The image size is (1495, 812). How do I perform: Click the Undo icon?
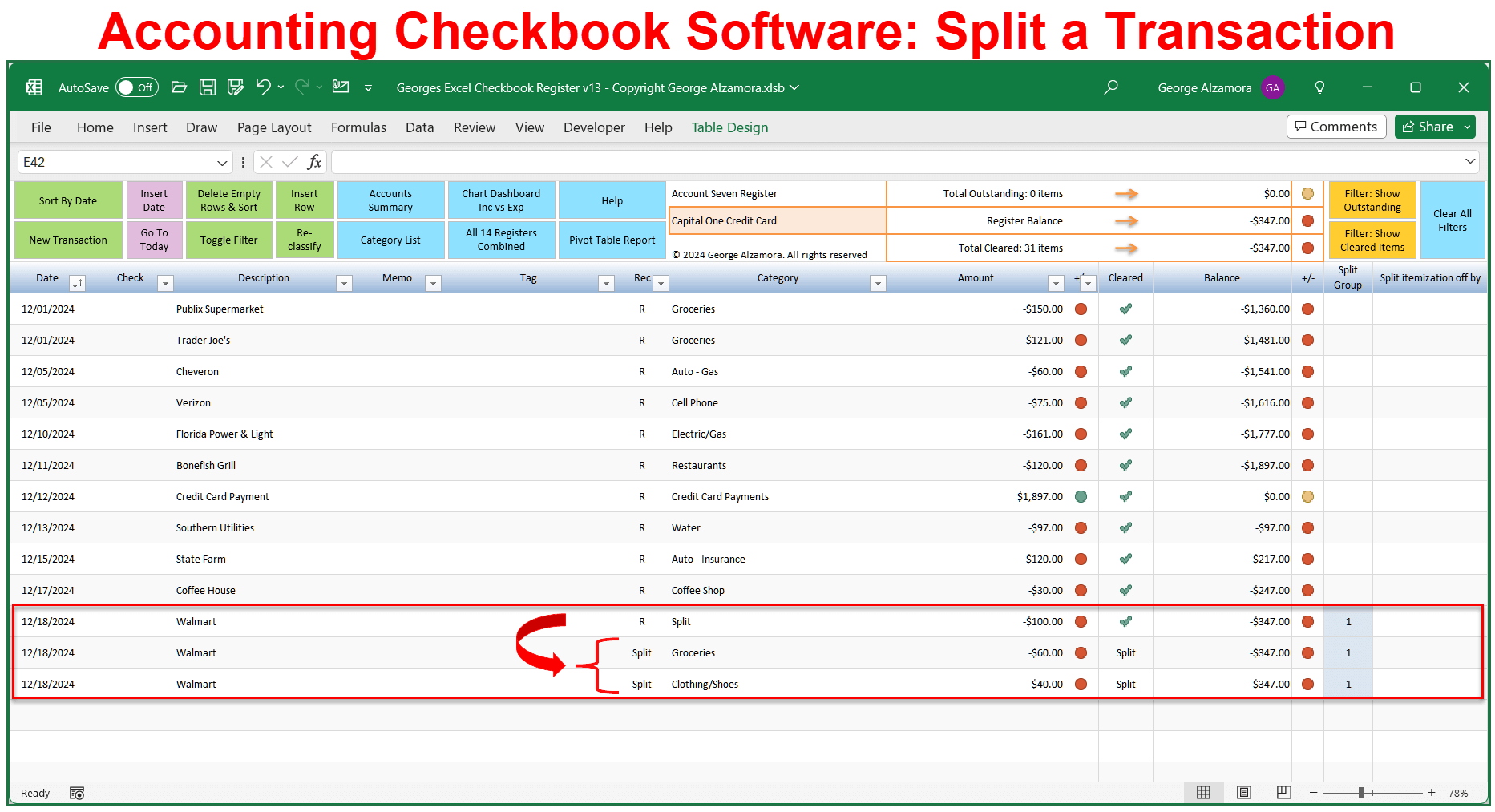(265, 87)
